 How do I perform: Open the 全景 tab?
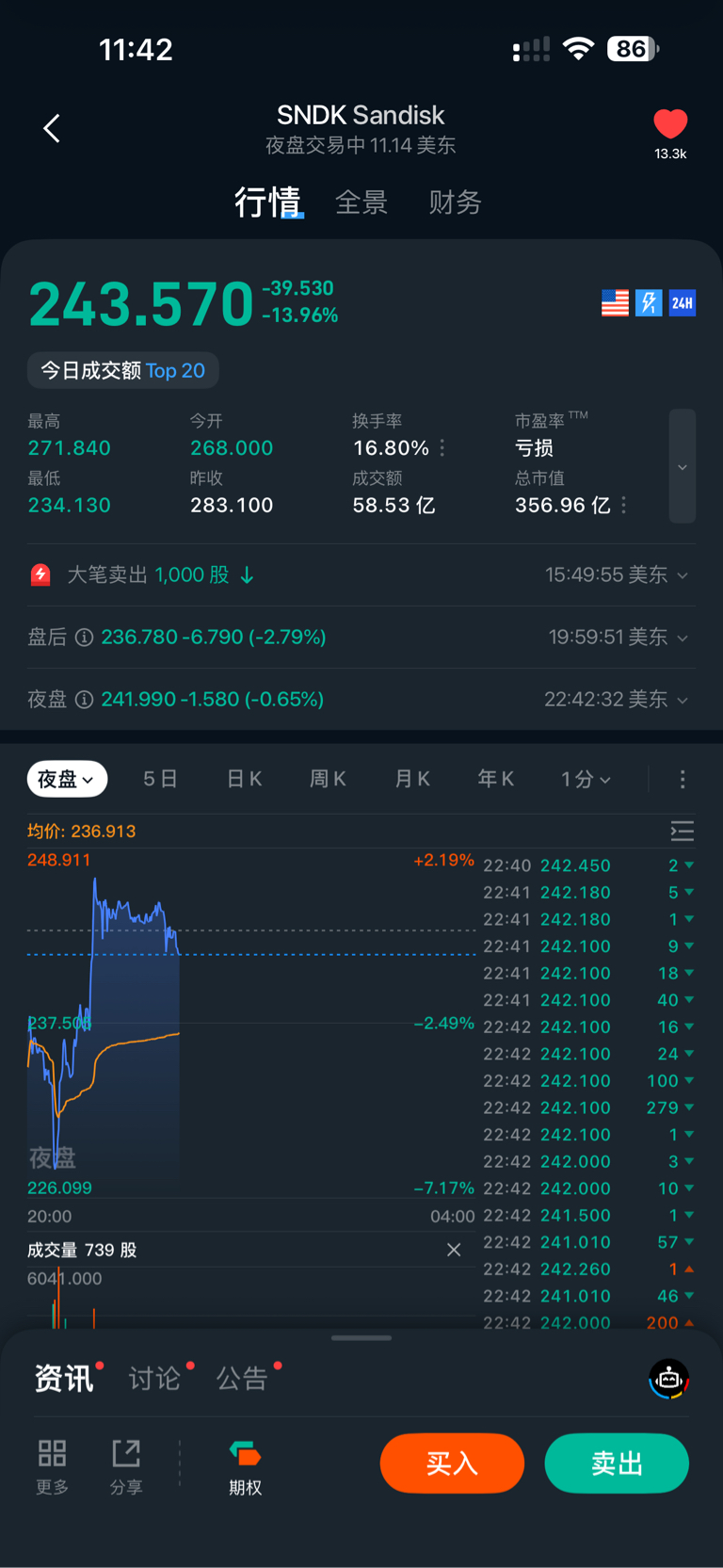click(x=361, y=202)
